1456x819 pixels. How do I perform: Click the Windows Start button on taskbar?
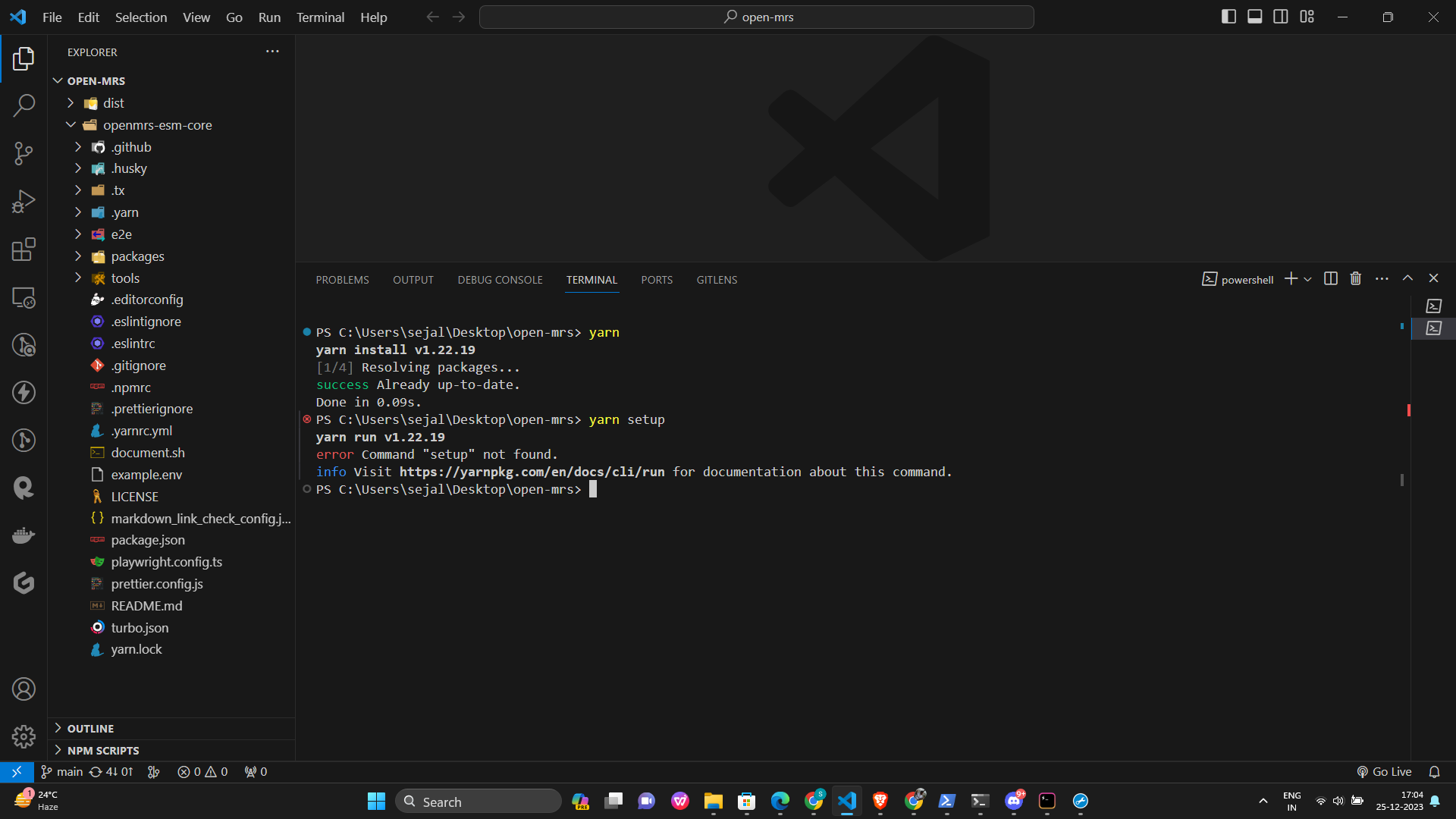(376, 802)
